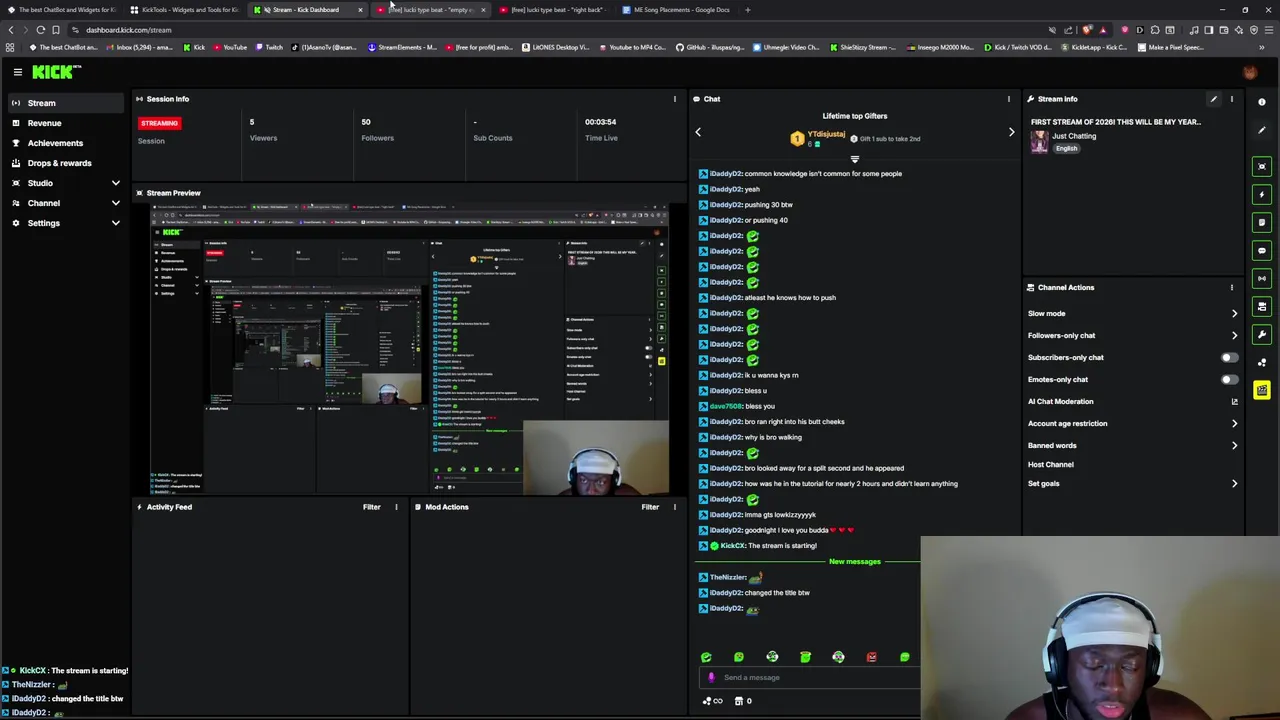The height and width of the screenshot is (720, 1280).
Task: Click the pencil icon in right rail
Action: click(1262, 130)
